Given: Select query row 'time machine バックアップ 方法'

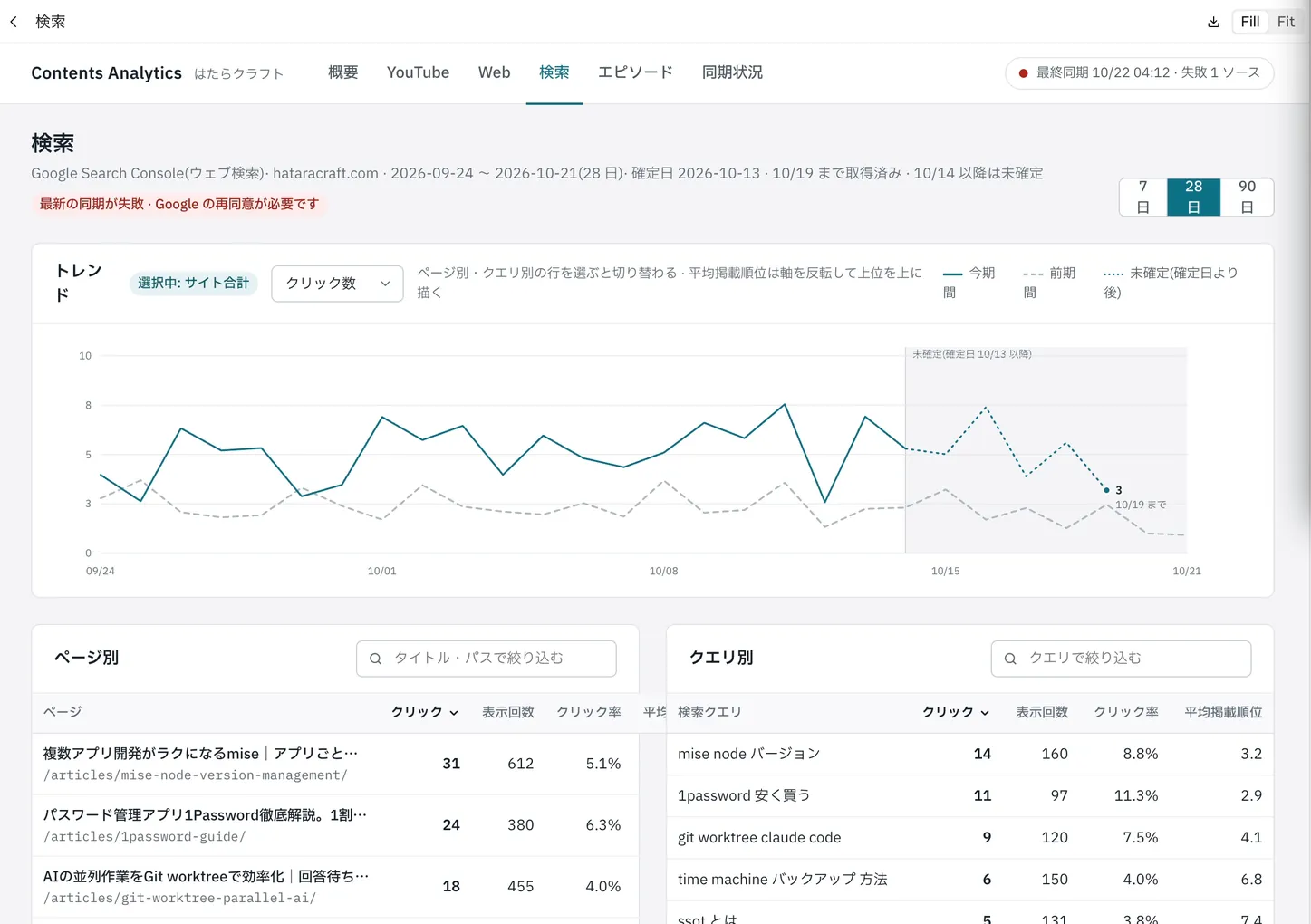Looking at the screenshot, I should tap(969, 880).
